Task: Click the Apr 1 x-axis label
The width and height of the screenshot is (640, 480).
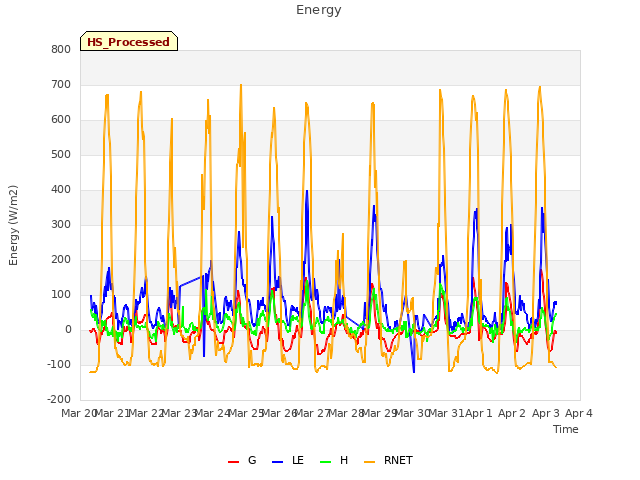Action: click(479, 413)
